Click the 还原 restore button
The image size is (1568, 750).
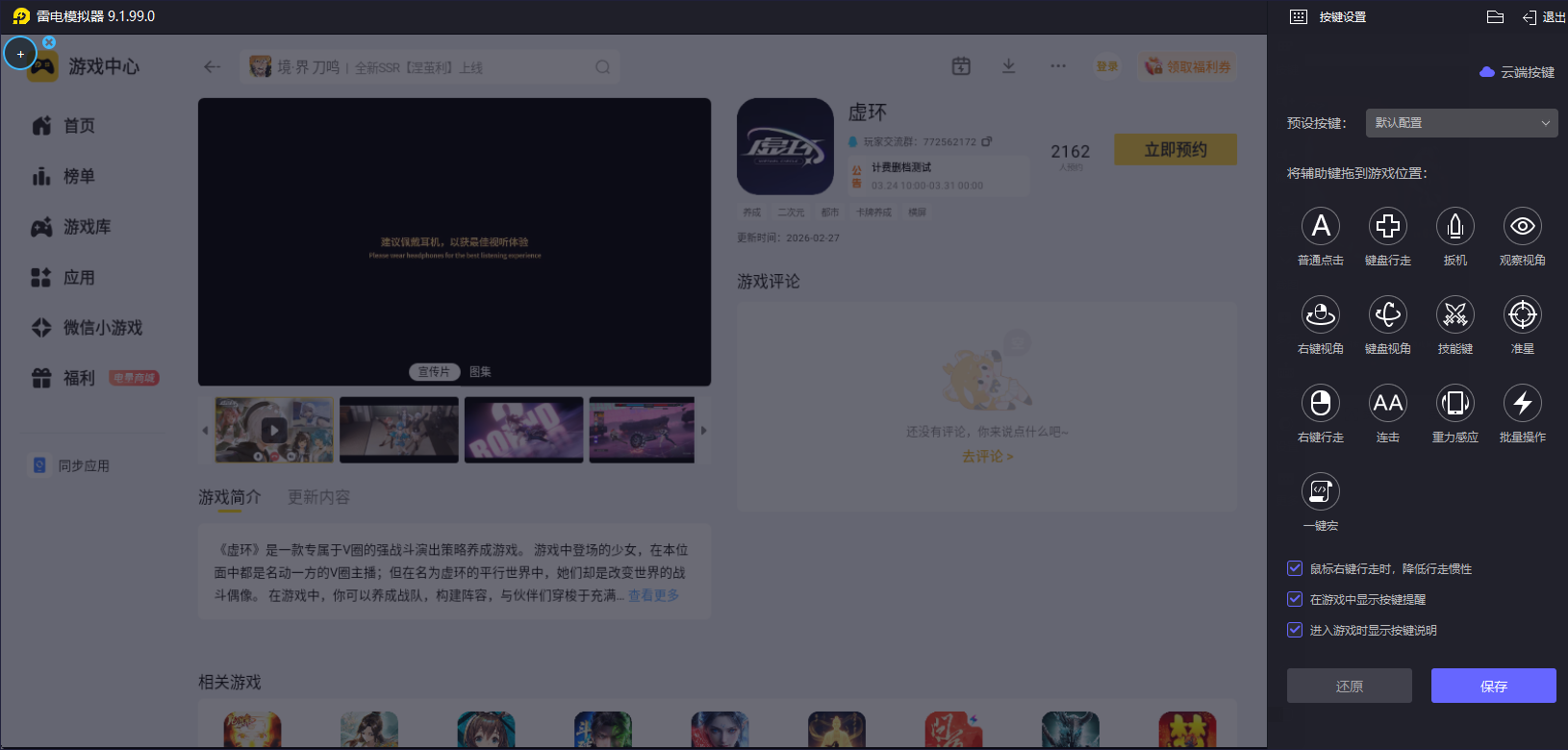(x=1349, y=686)
